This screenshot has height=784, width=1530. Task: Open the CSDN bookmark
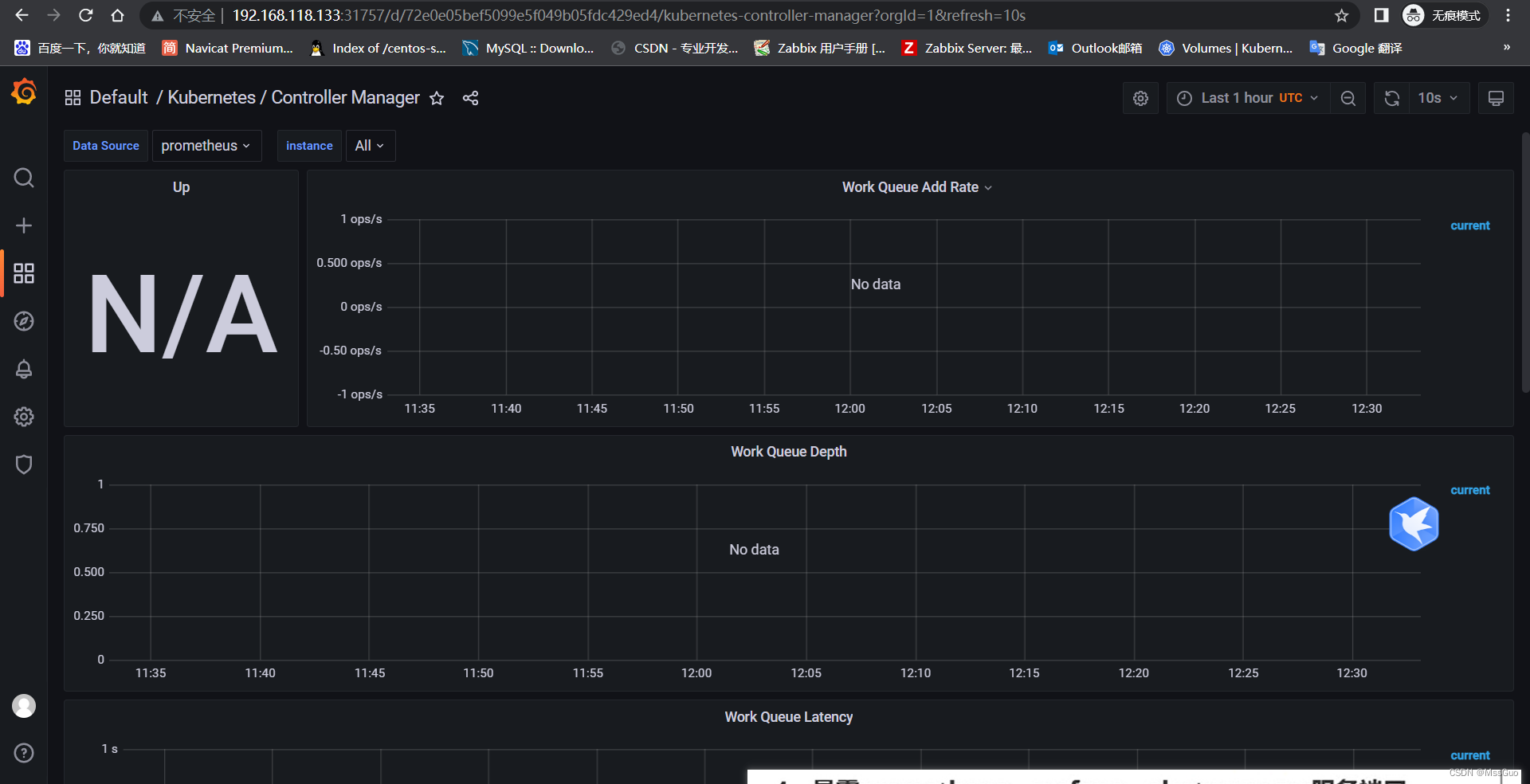click(x=675, y=48)
